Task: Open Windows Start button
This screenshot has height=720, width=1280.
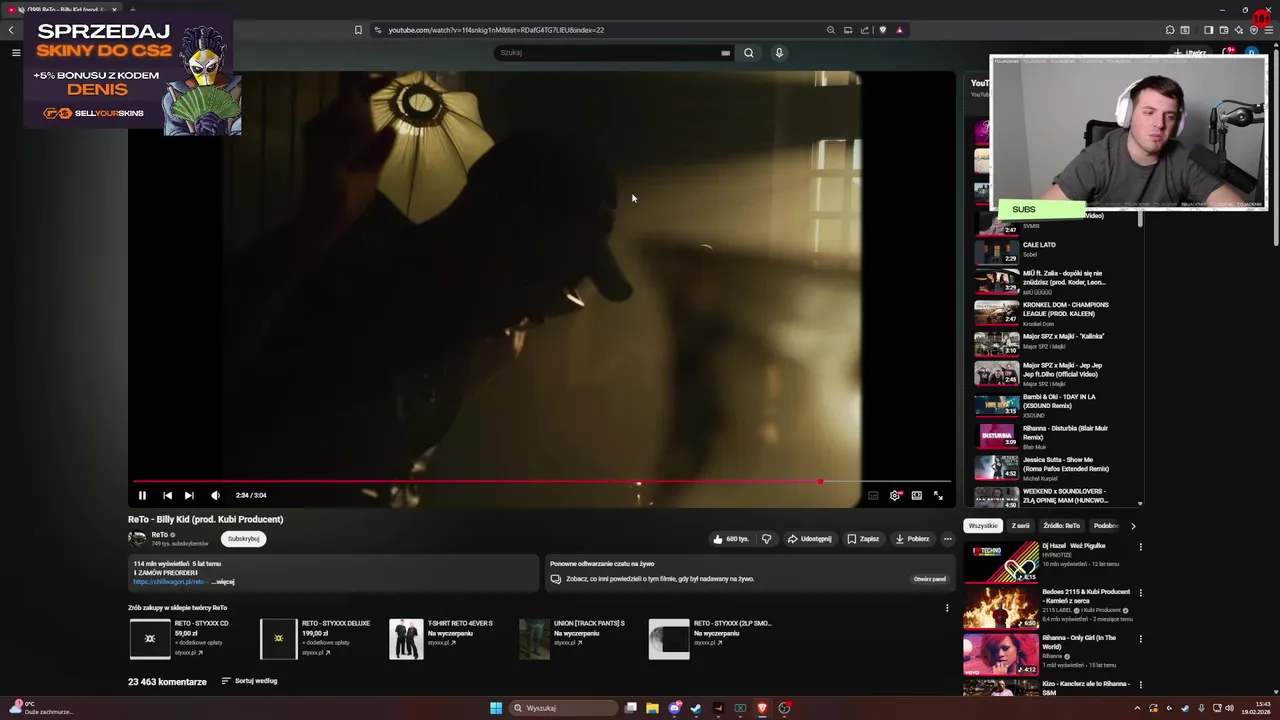Action: coord(496,708)
